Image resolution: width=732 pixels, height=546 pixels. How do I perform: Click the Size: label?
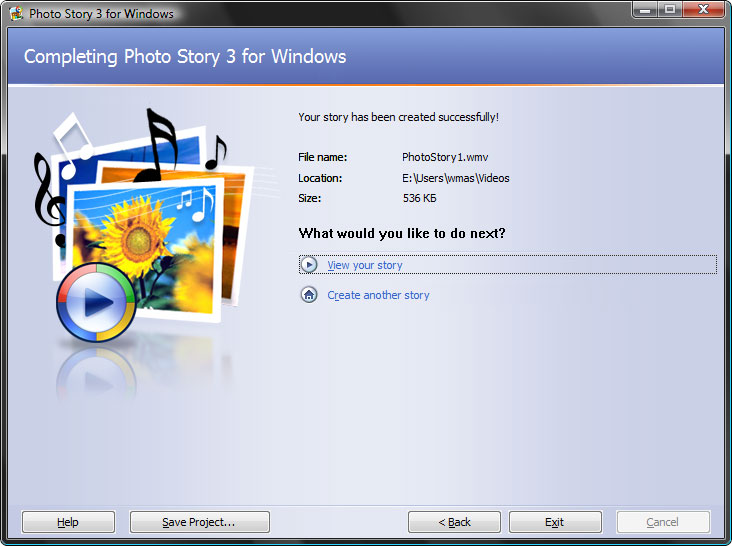310,198
